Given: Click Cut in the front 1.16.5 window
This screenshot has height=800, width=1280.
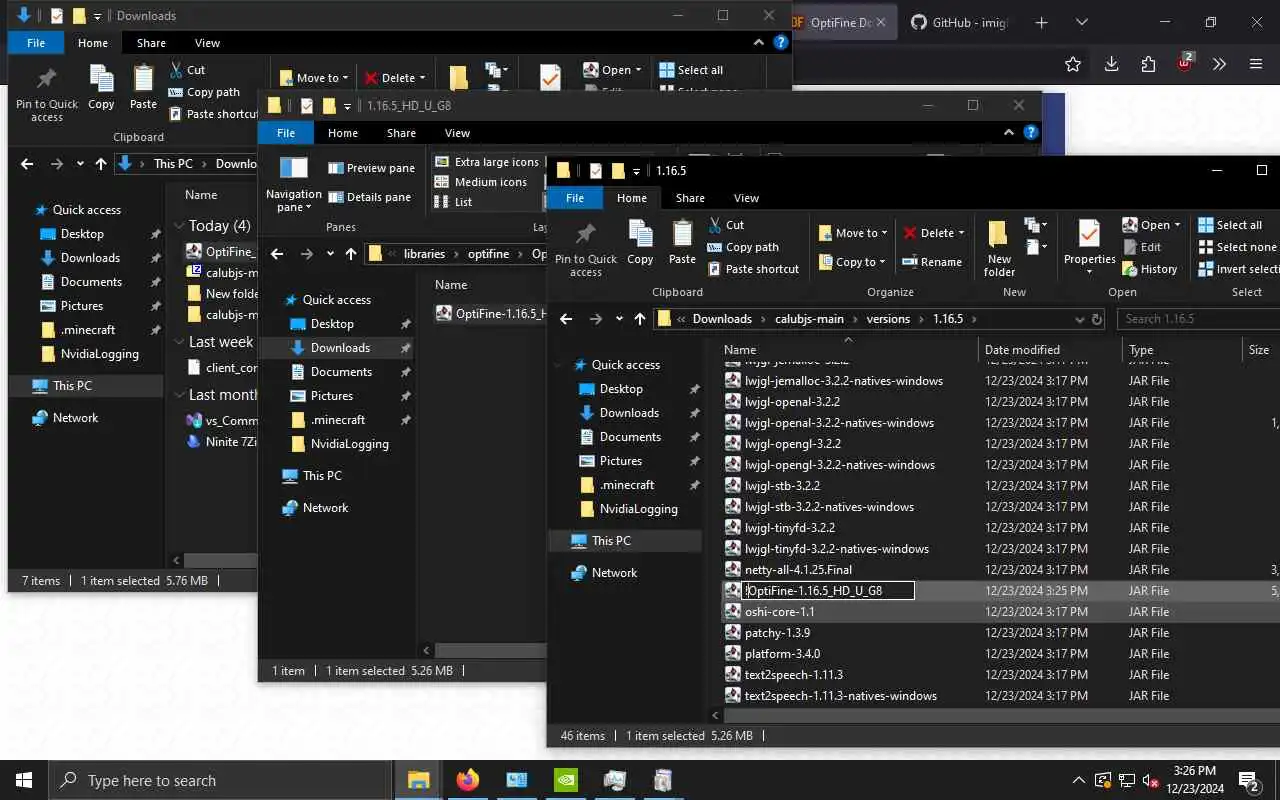Looking at the screenshot, I should 726,225.
